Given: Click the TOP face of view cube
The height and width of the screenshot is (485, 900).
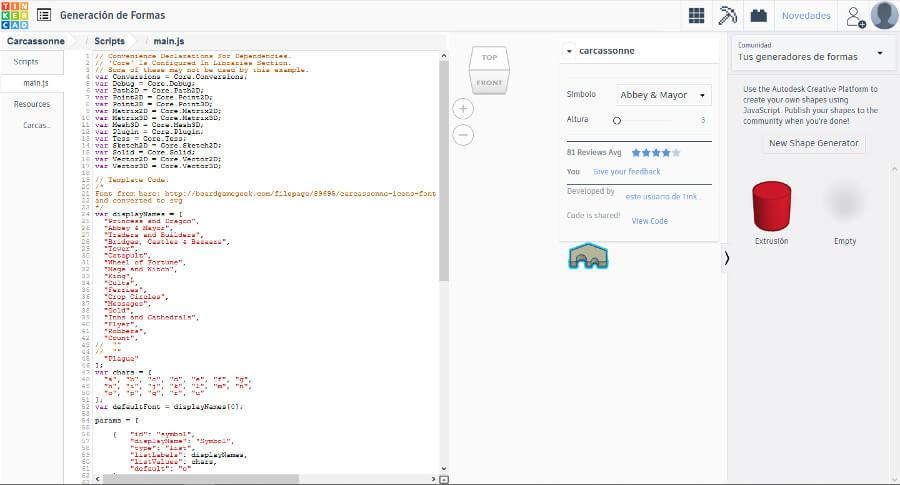Looking at the screenshot, I should 489,58.
